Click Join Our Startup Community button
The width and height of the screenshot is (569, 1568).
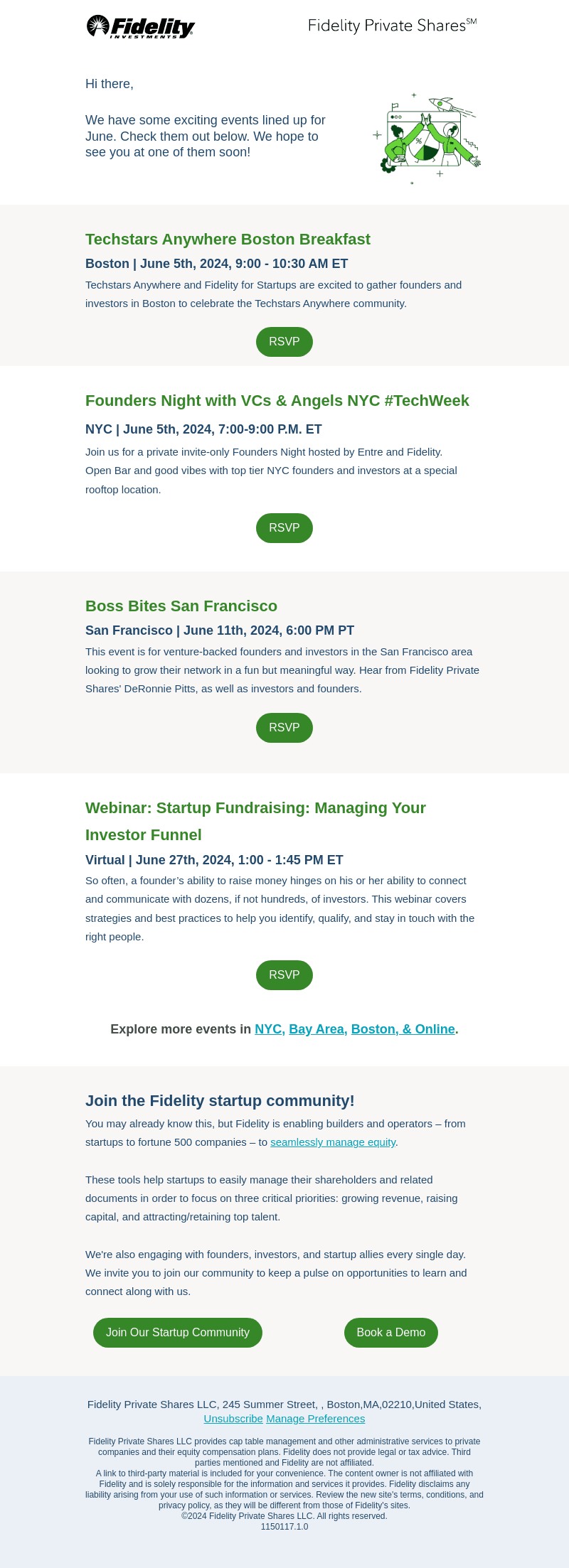tap(178, 1333)
